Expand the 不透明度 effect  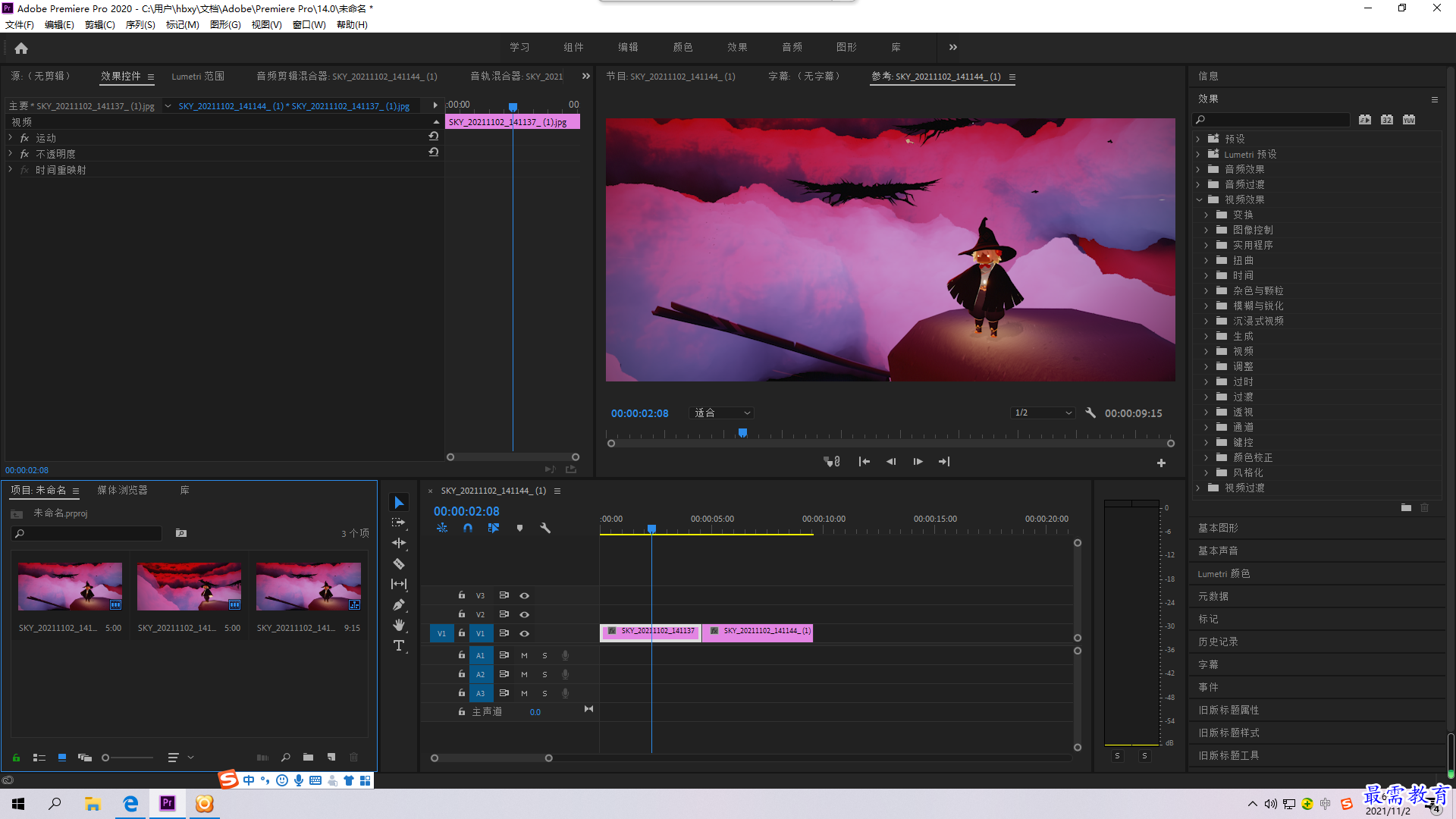tap(11, 154)
